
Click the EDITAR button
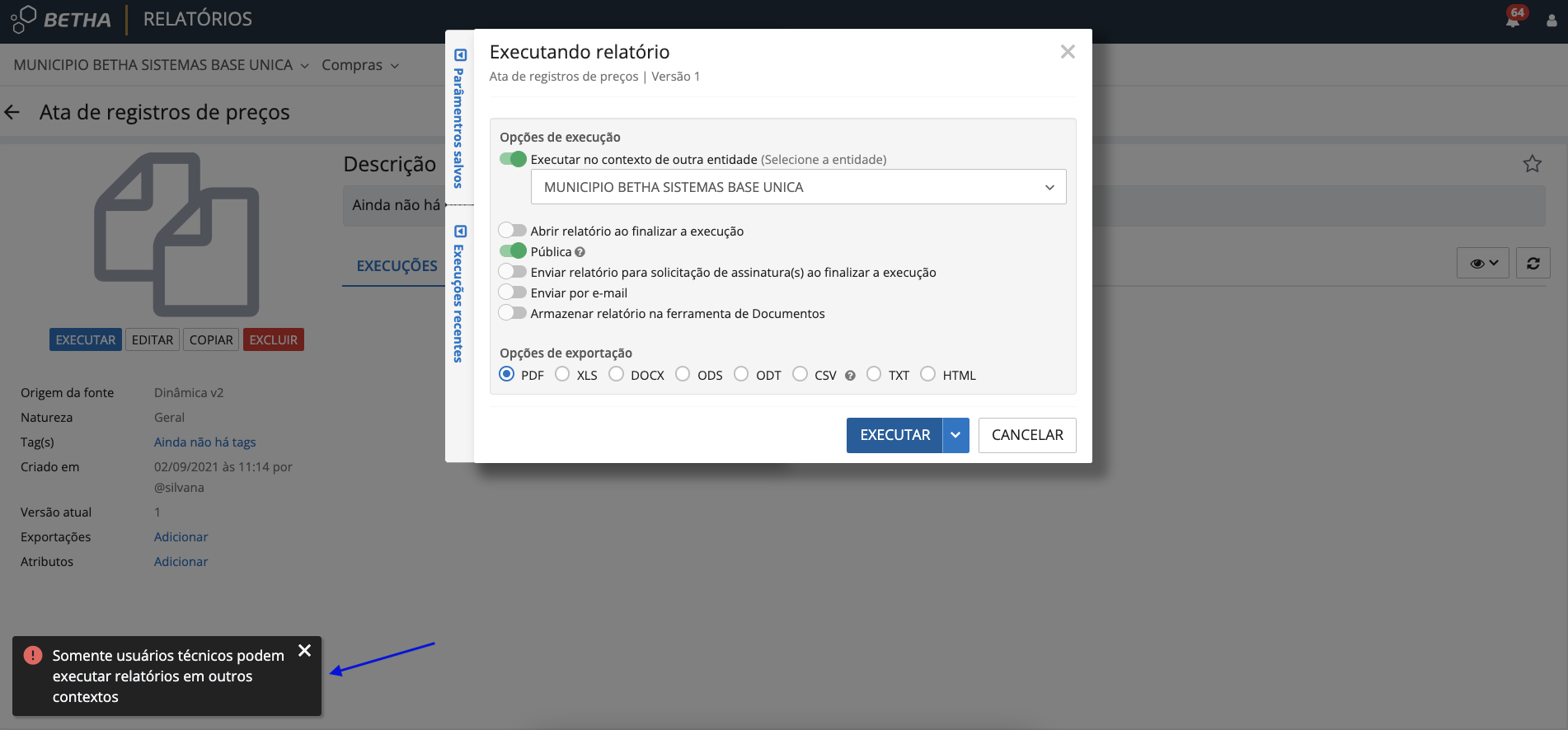(x=153, y=340)
